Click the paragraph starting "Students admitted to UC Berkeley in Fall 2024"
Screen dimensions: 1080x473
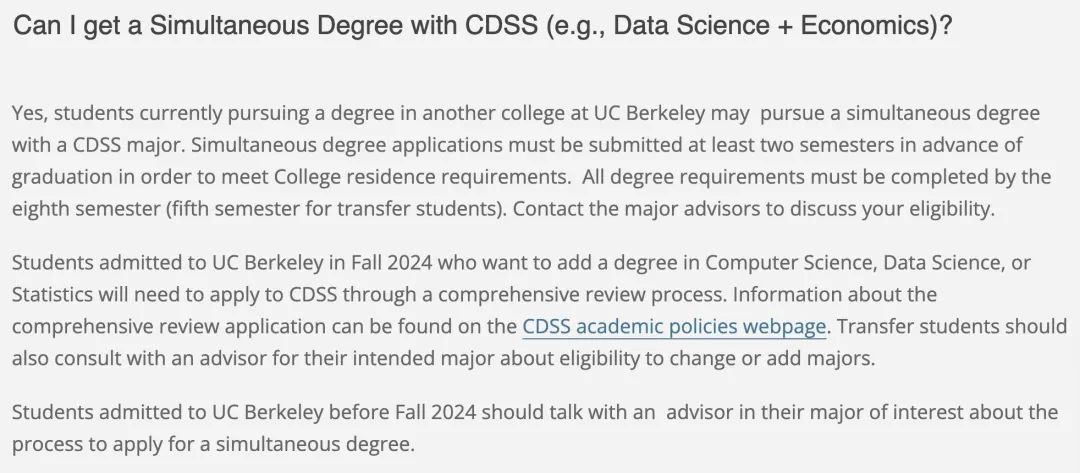[x=539, y=311]
